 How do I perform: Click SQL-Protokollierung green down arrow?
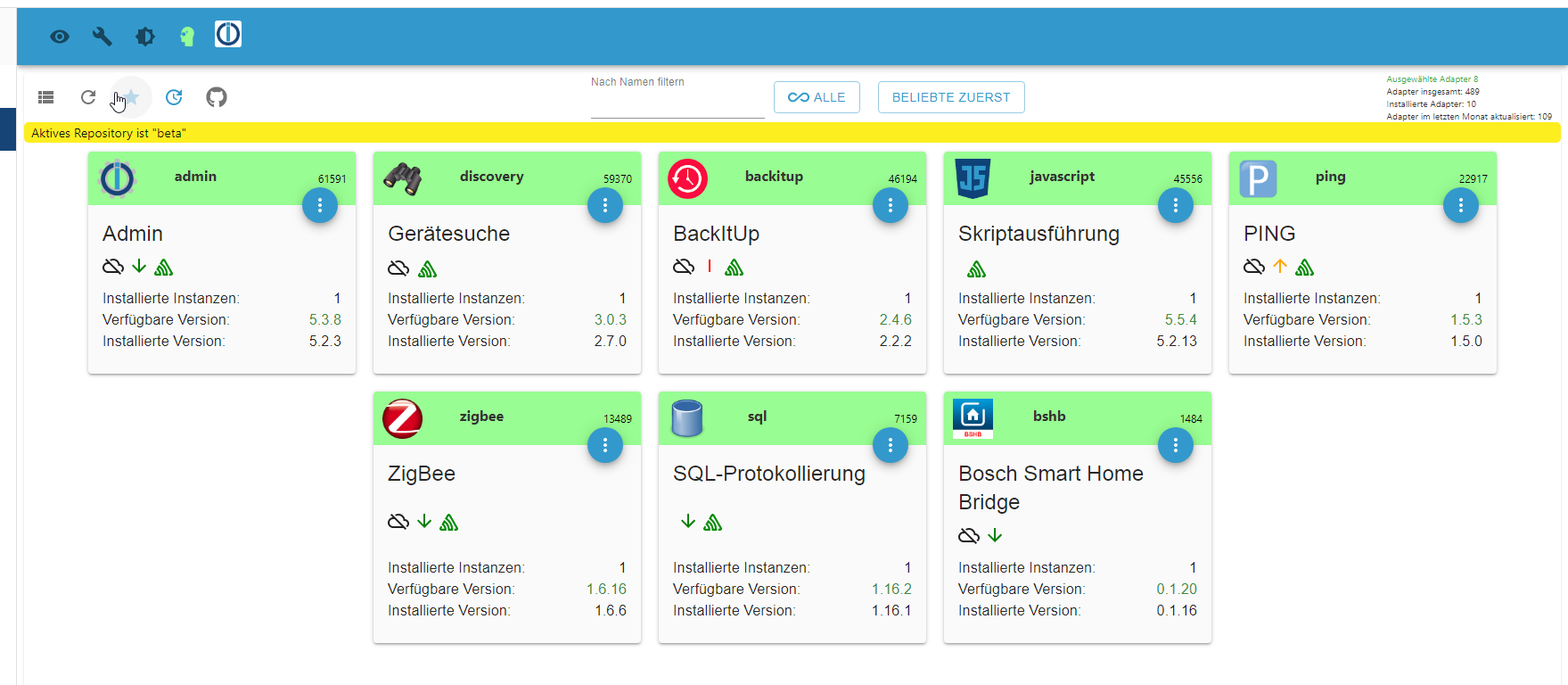pos(688,521)
